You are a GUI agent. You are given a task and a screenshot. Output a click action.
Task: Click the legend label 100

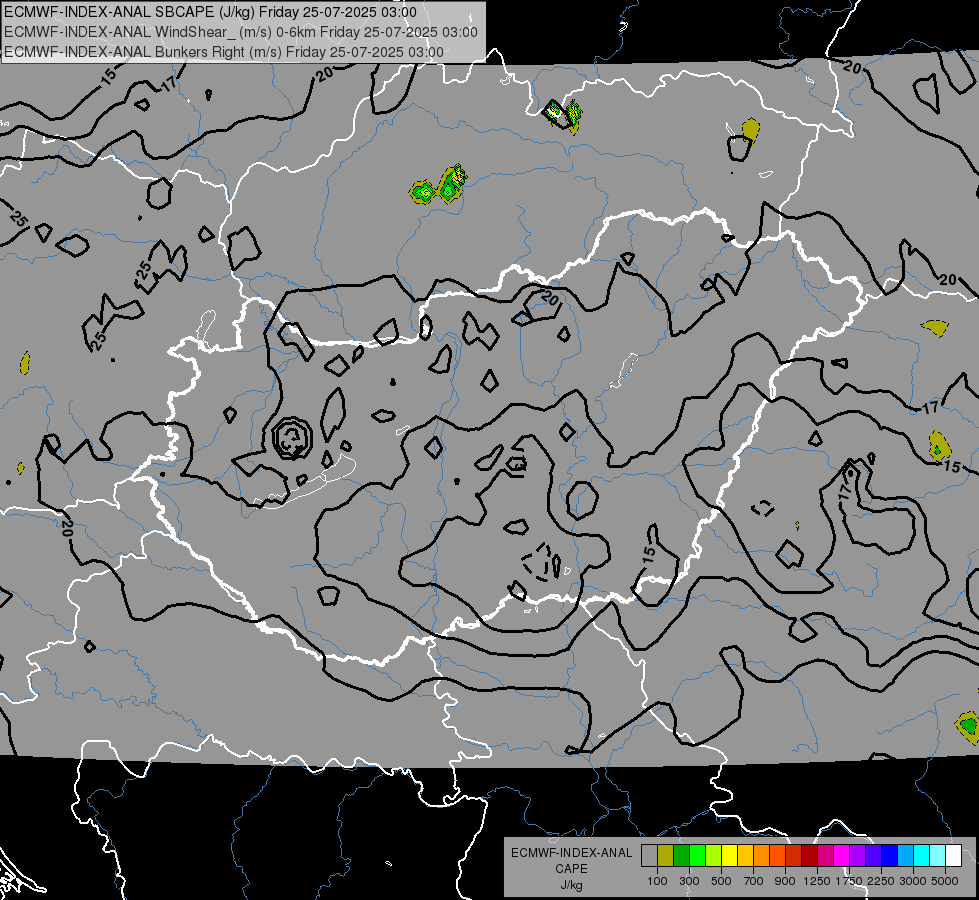click(x=657, y=881)
